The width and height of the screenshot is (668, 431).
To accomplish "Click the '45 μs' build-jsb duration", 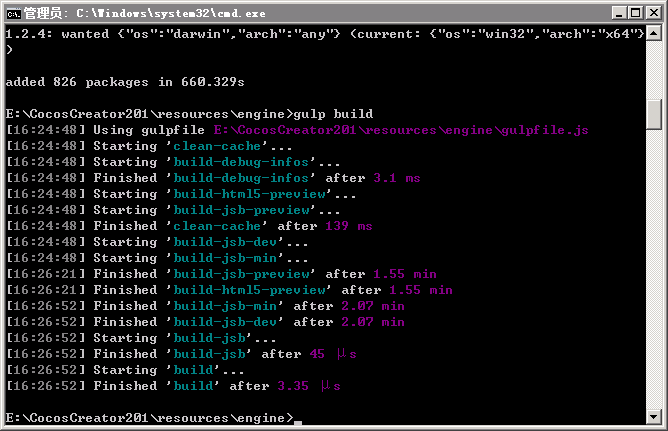I will click(x=333, y=354).
